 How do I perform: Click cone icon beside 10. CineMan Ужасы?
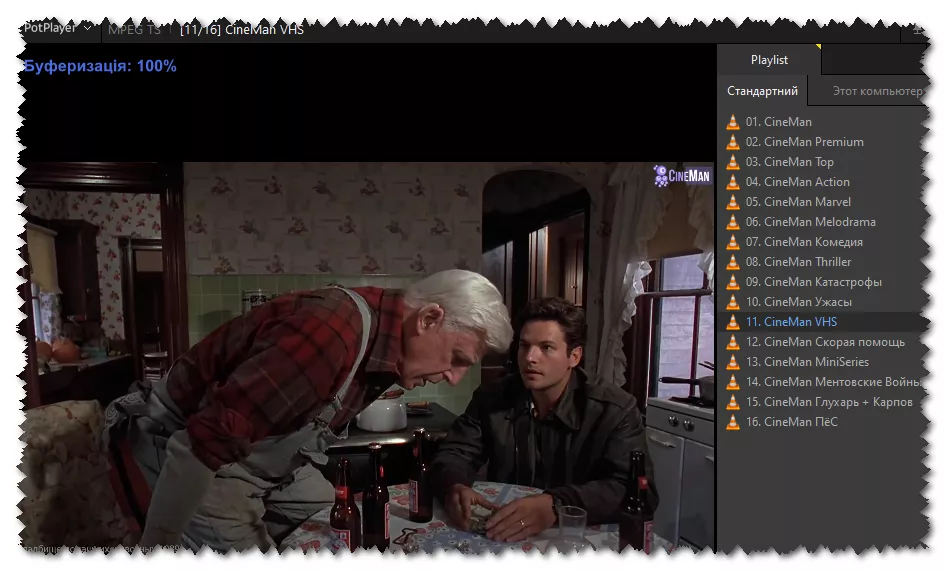tap(733, 301)
